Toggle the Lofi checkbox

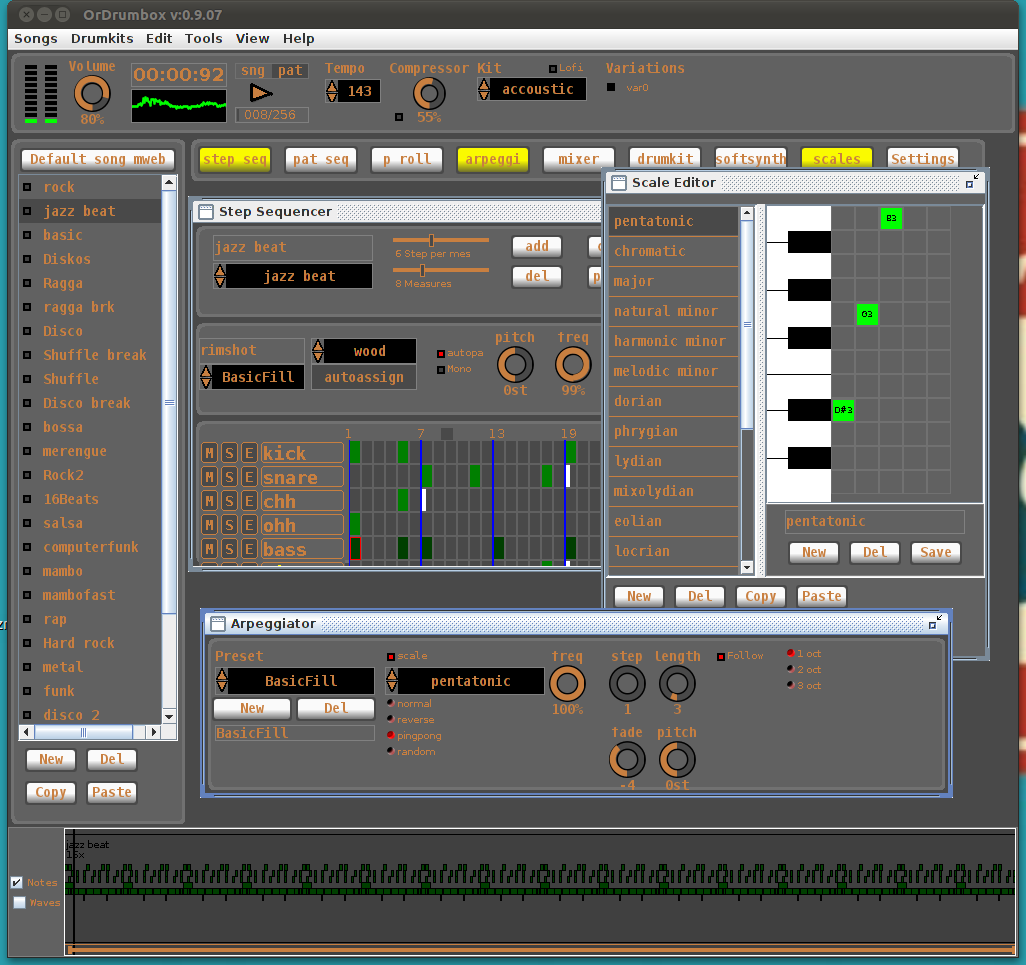point(553,69)
